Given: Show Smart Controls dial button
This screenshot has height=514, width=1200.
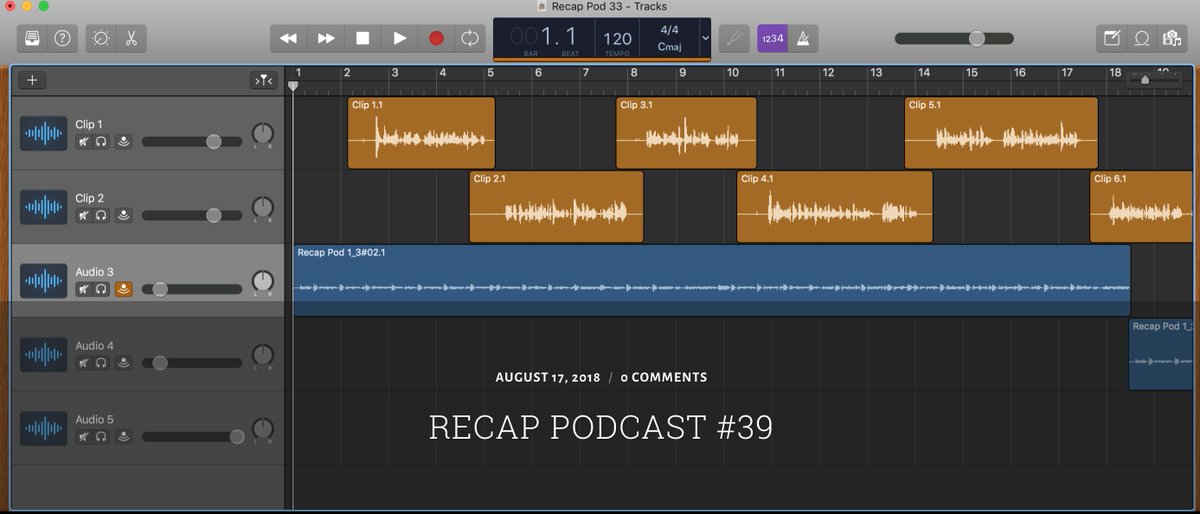Looking at the screenshot, I should coord(101,38).
